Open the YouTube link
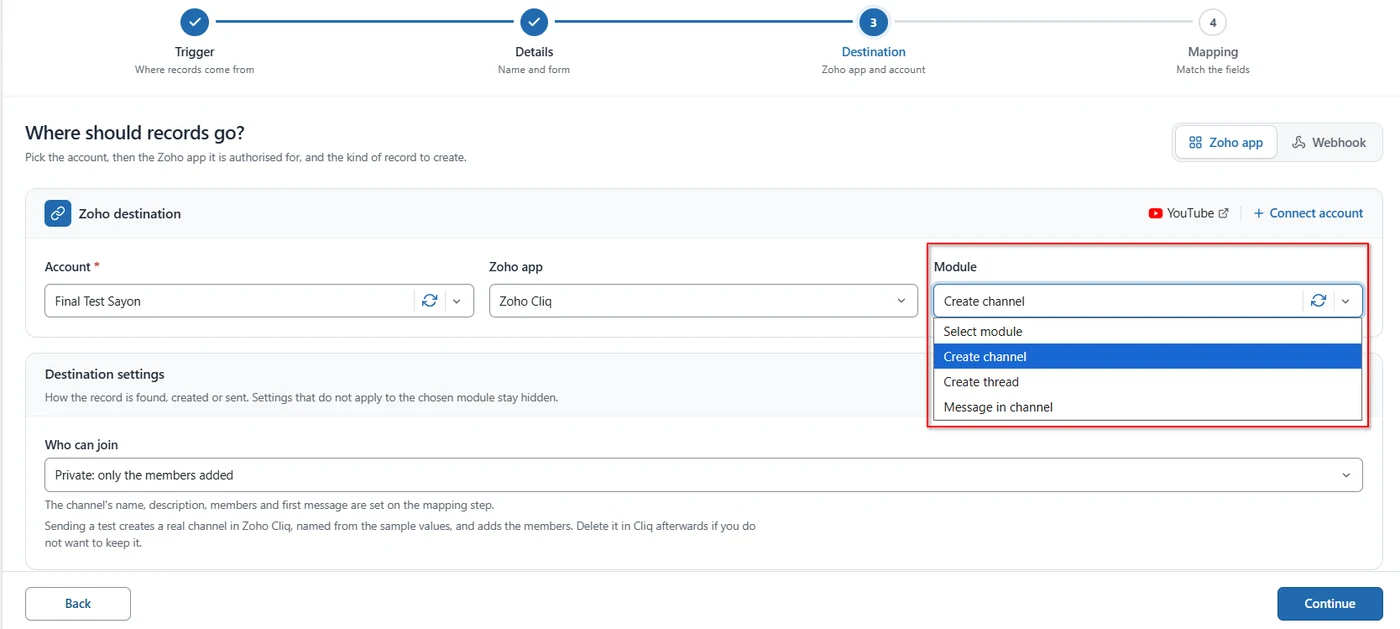 1189,213
